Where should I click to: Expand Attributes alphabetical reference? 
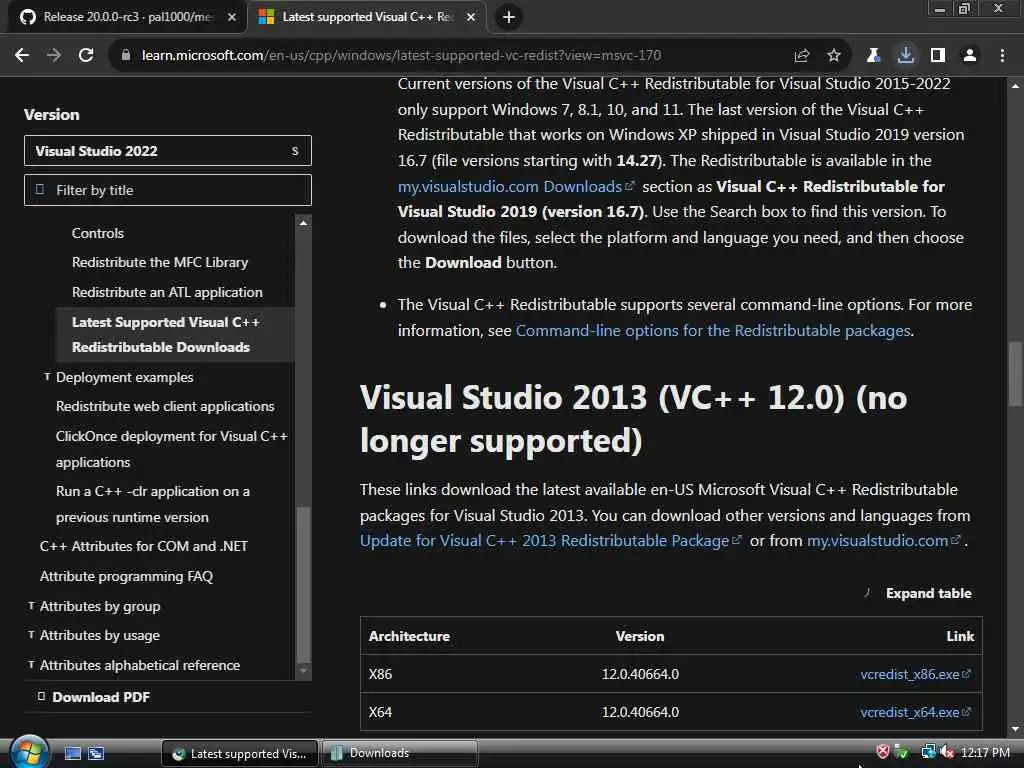[x=31, y=665]
